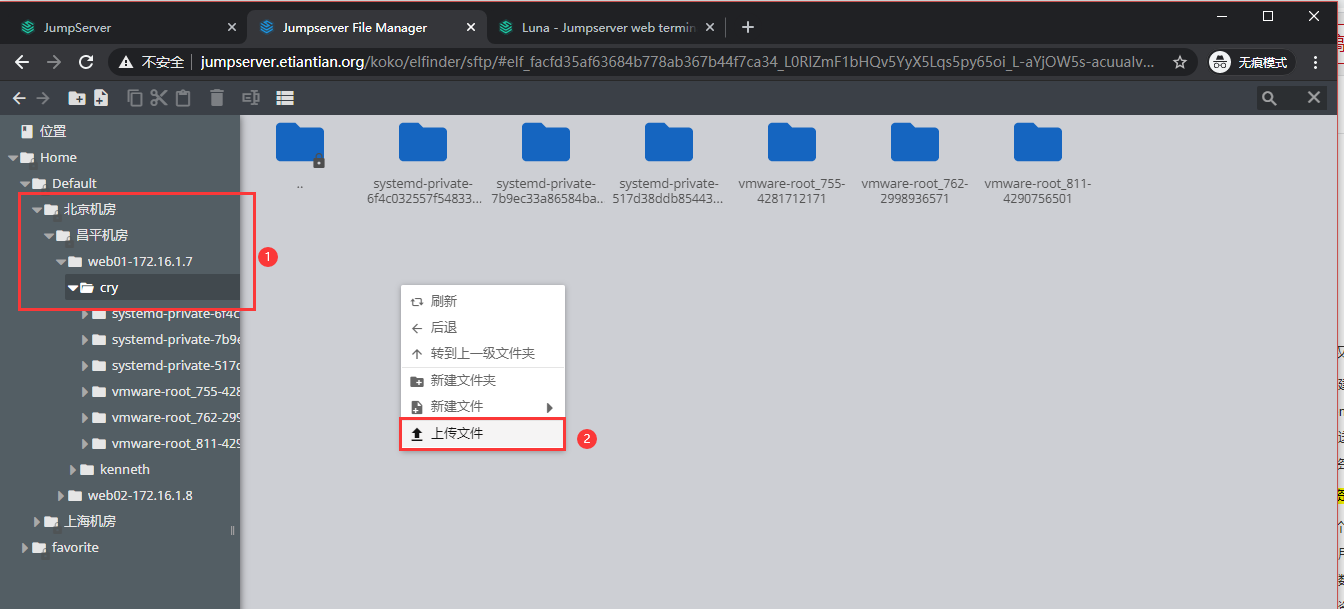Open the 新建文件 submenu in the context menu
This screenshot has width=1344, height=609.
tap(483, 406)
